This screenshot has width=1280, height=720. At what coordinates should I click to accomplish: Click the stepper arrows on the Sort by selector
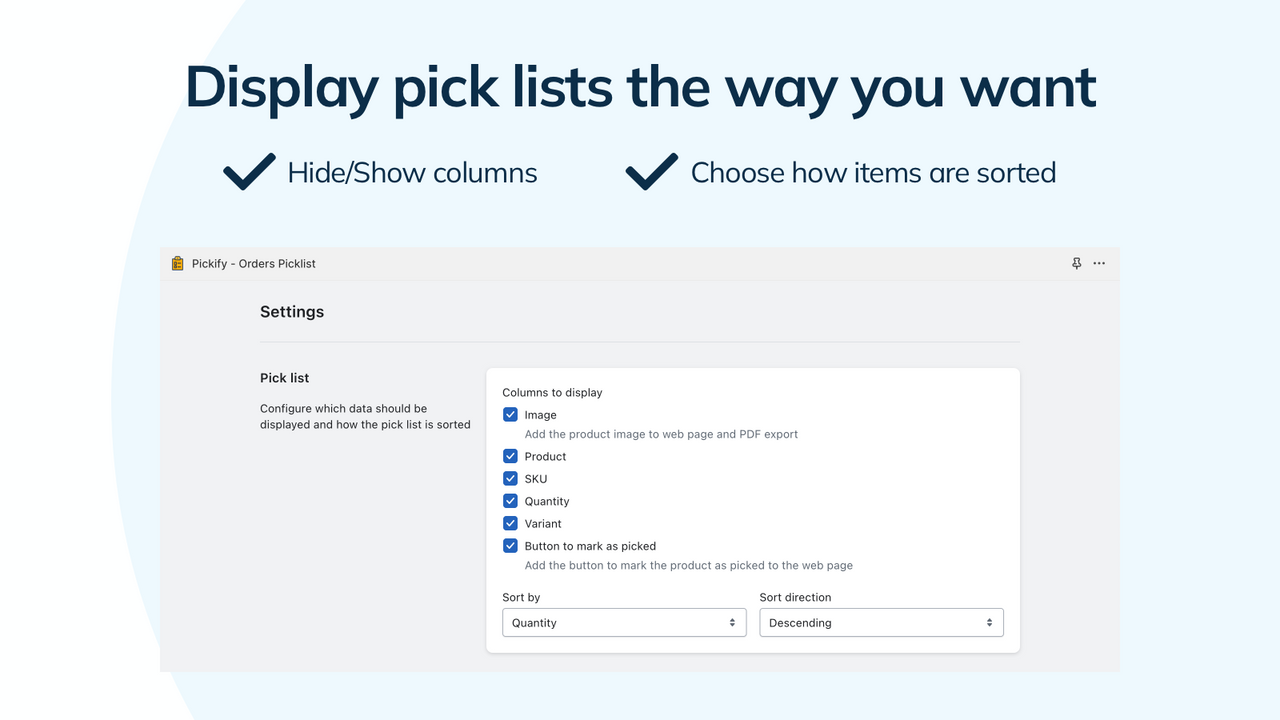733,622
